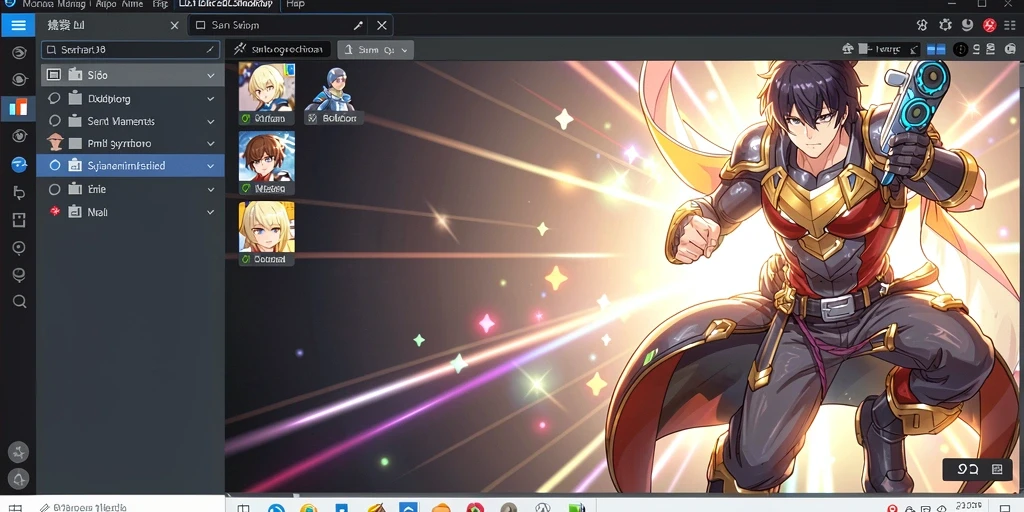Screen dimensions: 1024x512
Task: Click the red circular icon at top right
Action: coord(989,25)
